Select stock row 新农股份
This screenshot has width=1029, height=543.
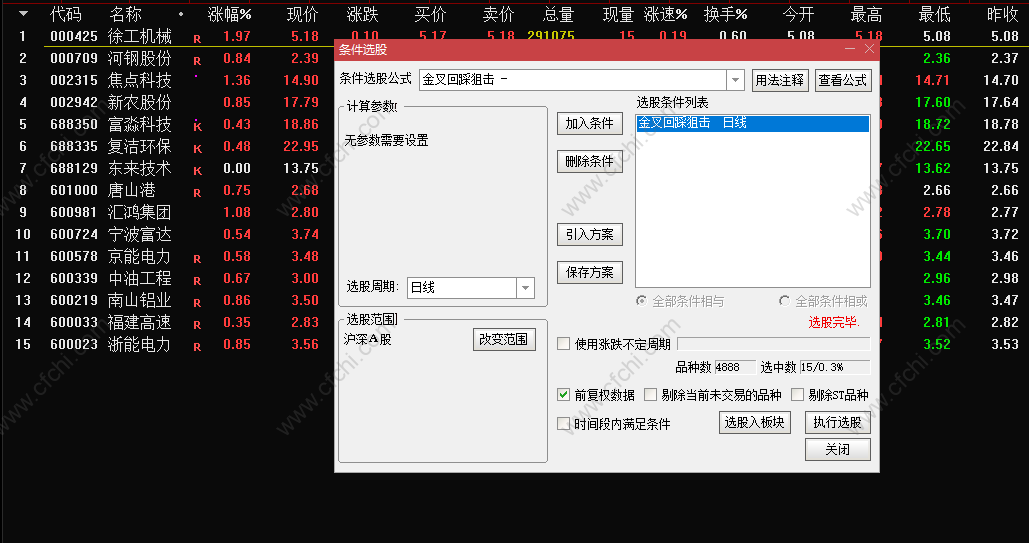(x=140, y=102)
